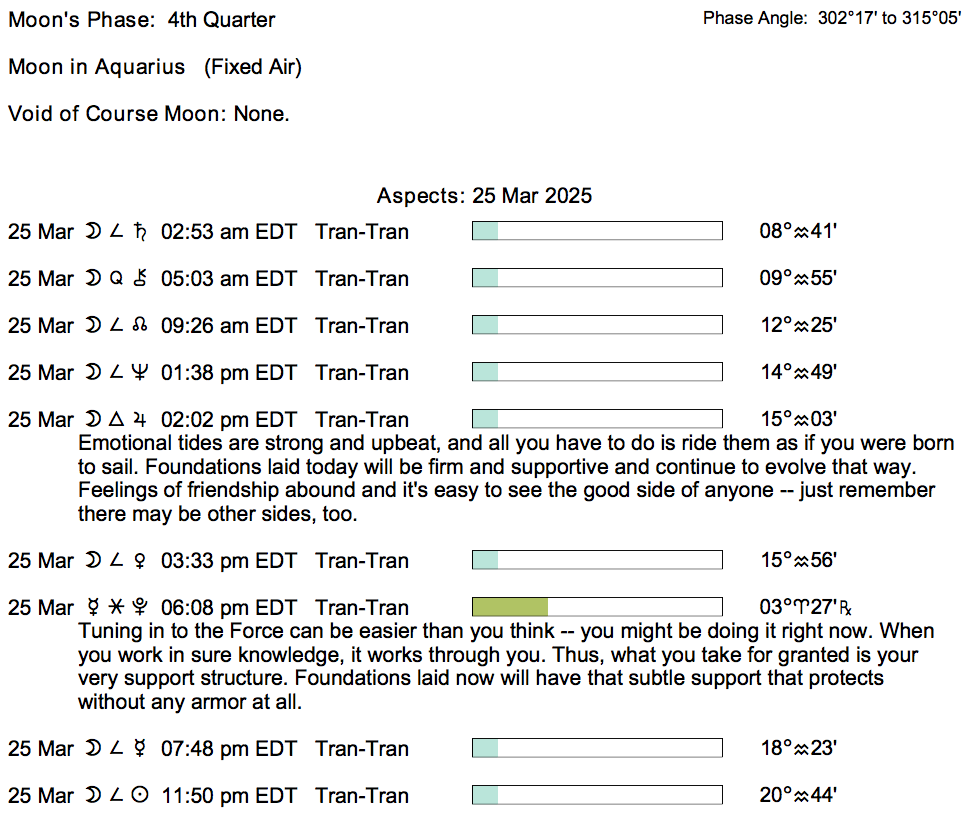Click the Venus glyph in the 03:33 pm row
The image size is (968, 818).
[140, 561]
